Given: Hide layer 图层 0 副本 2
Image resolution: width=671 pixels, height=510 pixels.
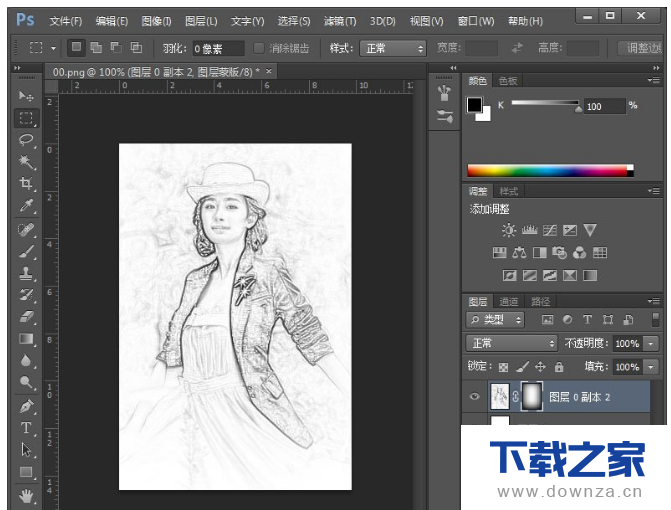Looking at the screenshot, I should (x=474, y=396).
